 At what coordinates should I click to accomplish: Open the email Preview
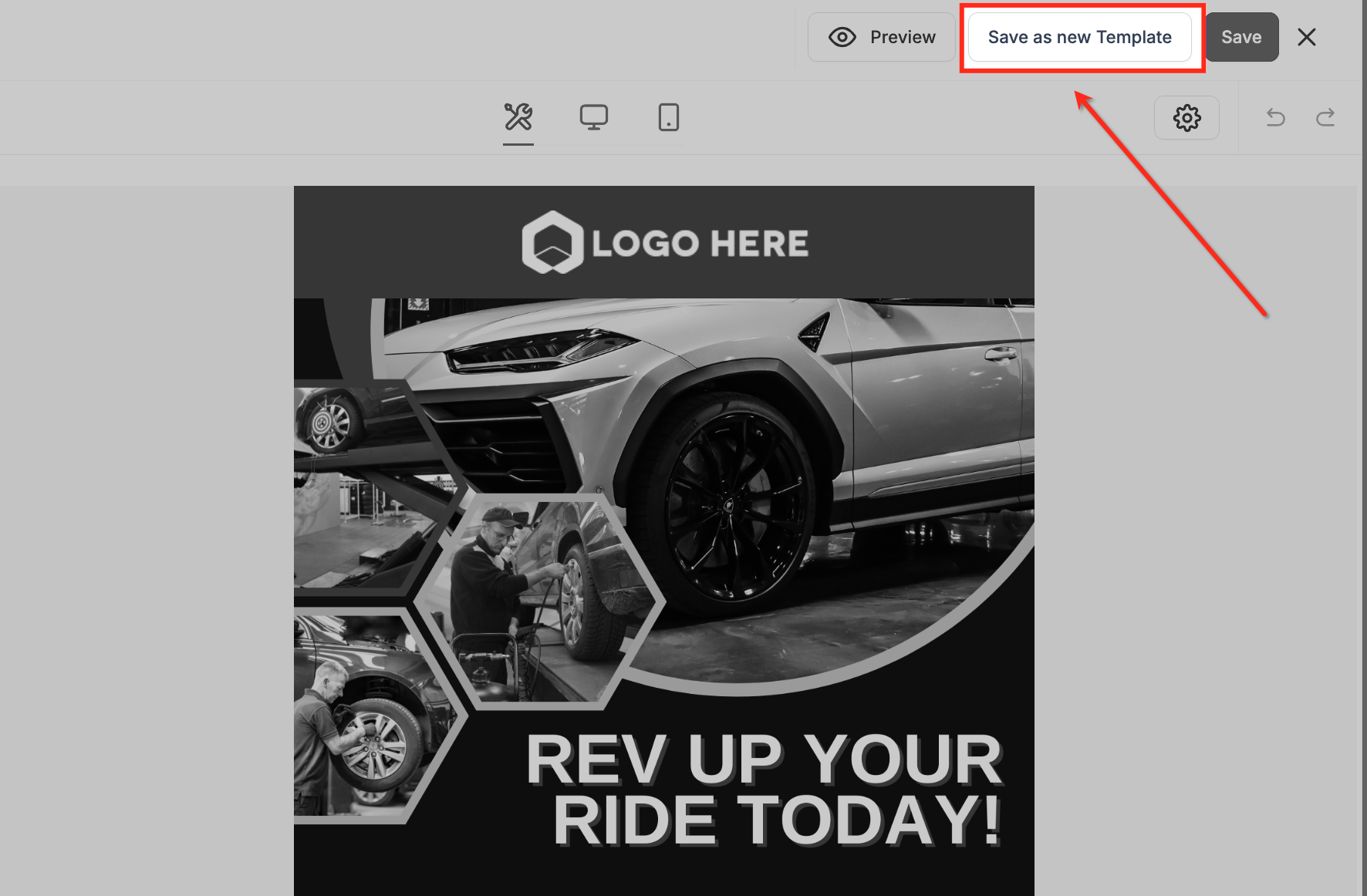click(881, 37)
